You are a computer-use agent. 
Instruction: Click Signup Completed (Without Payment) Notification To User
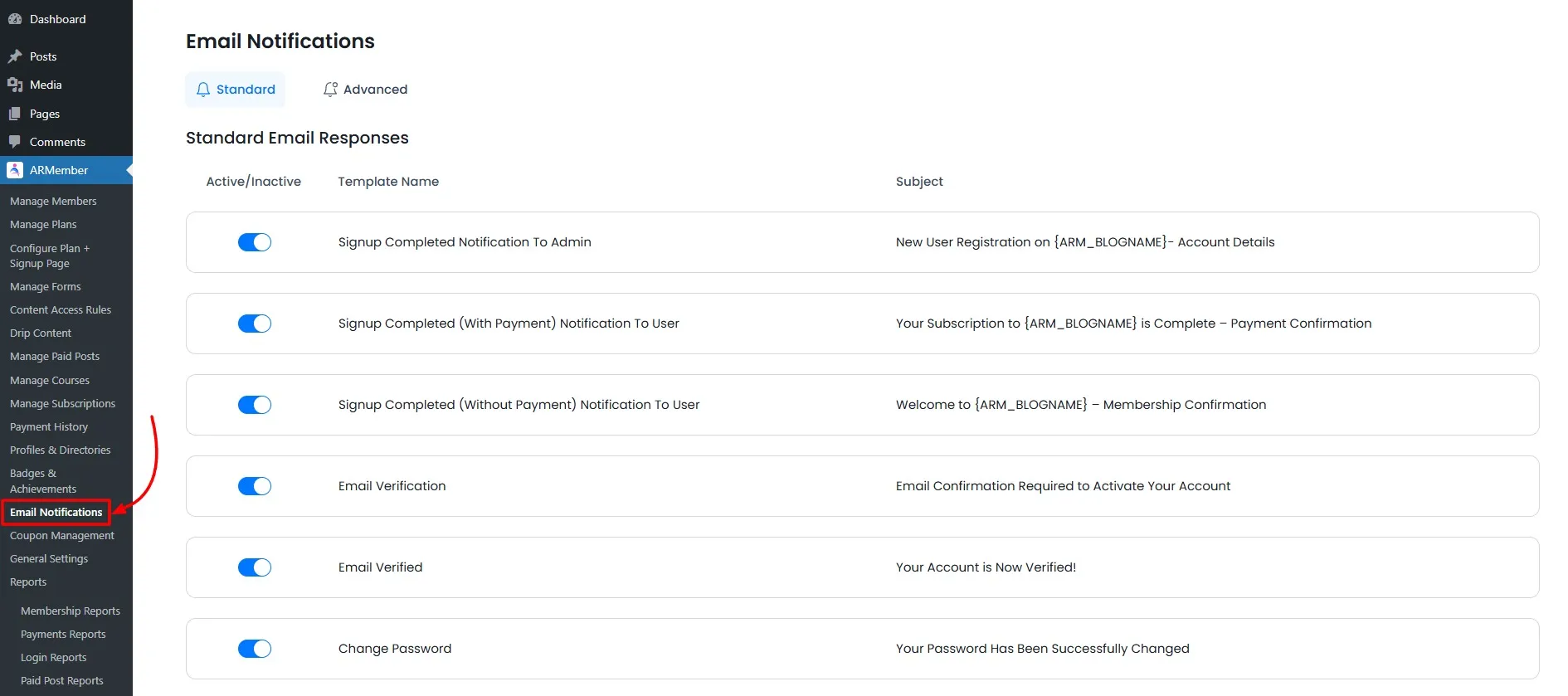519,405
